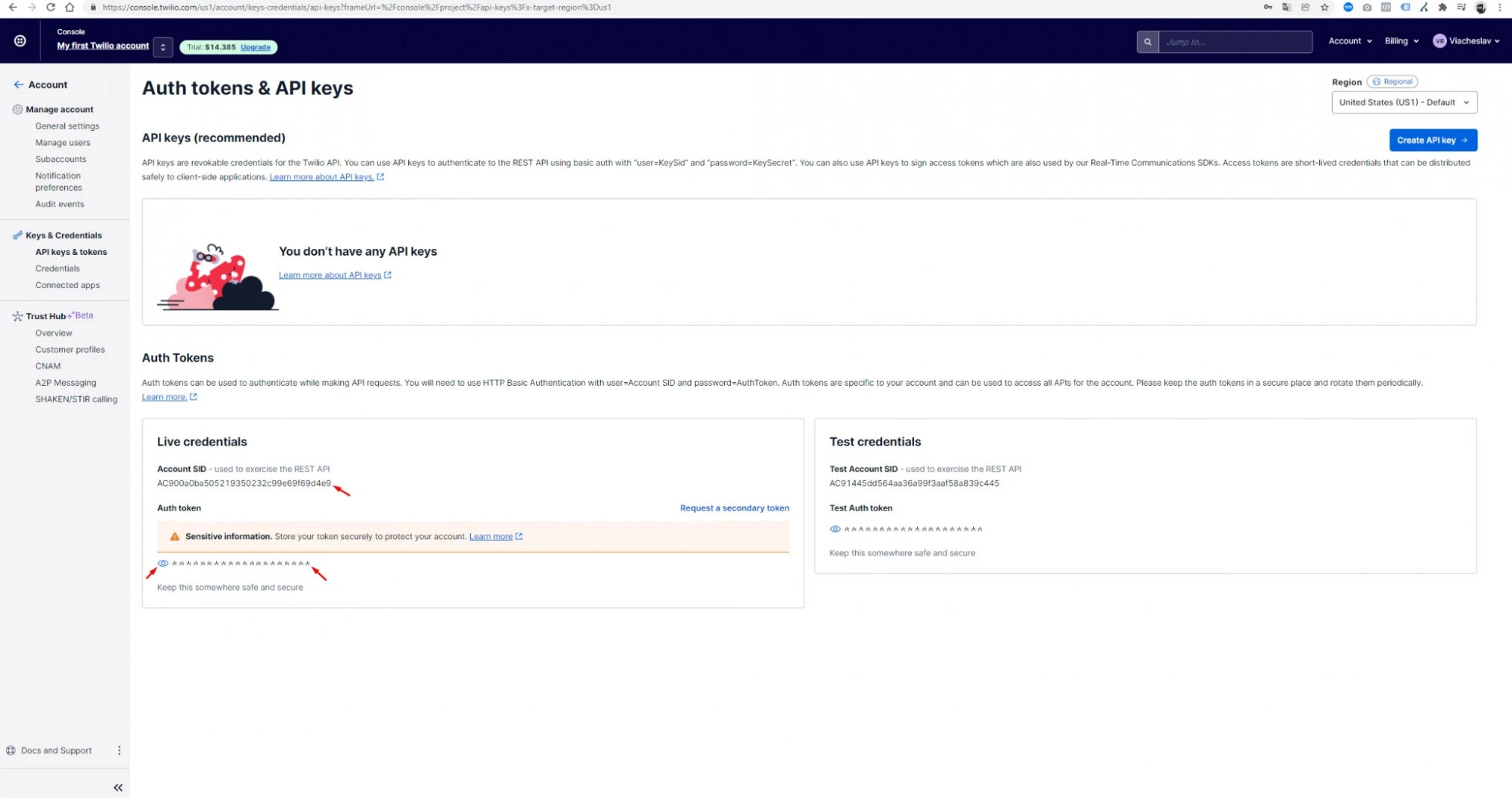This screenshot has height=798, width=1512.
Task: Collapse the sidebar with double-chevron icon
Action: (x=118, y=787)
